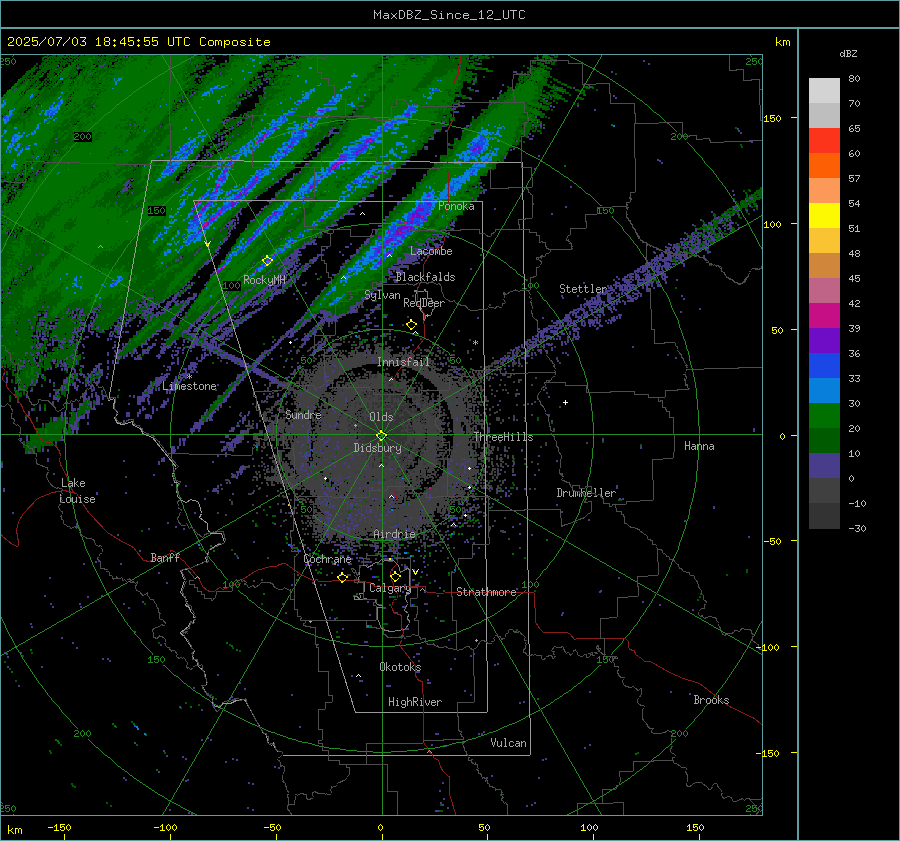
Task: Click the HighRiver town label
Action: pos(415,702)
